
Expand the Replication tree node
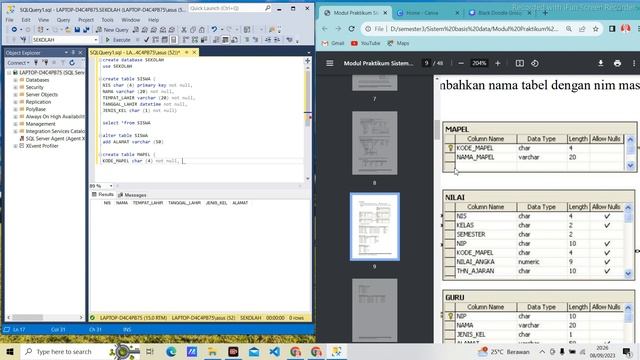click(15, 102)
